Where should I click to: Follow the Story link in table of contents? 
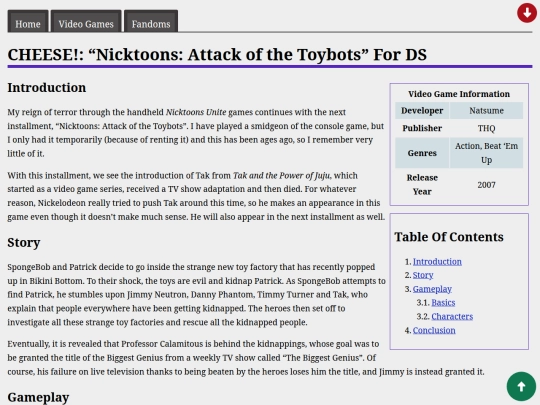pos(423,275)
